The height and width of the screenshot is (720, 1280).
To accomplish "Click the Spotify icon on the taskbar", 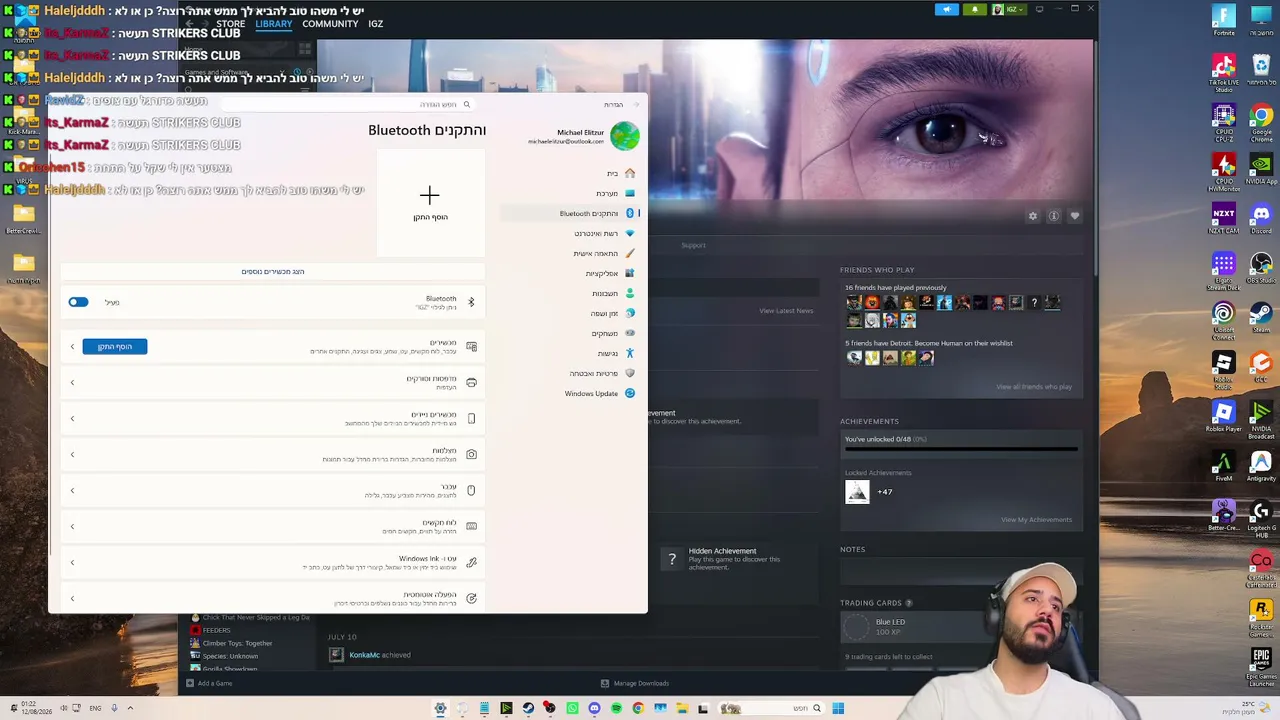I will [616, 709].
